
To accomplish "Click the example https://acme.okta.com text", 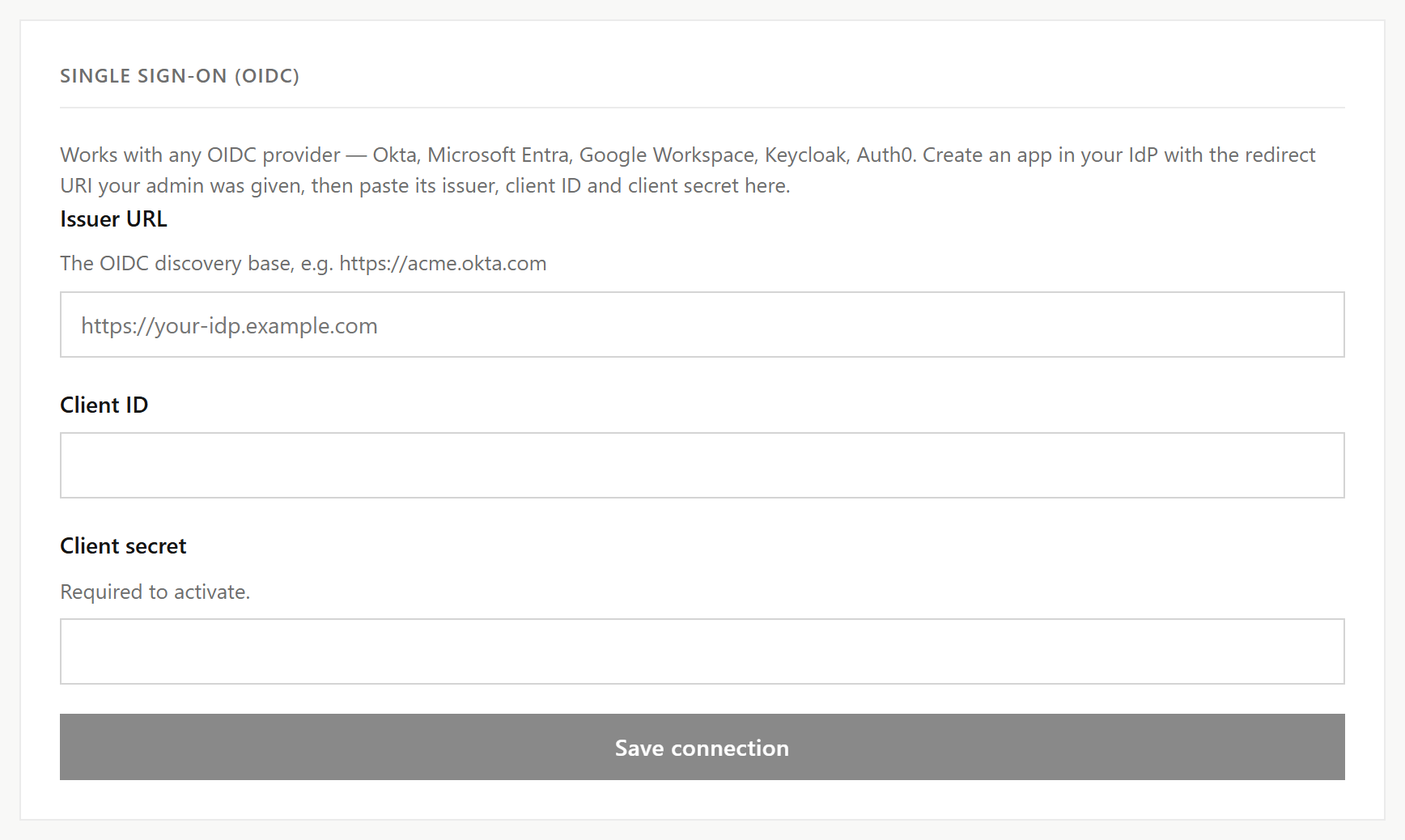I will pyautogui.click(x=443, y=264).
